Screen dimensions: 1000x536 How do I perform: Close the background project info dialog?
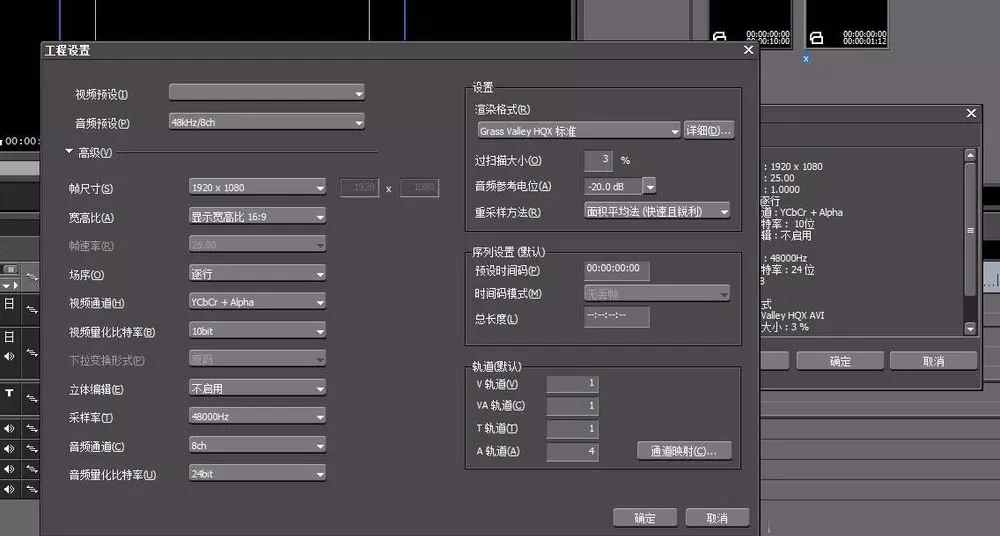[971, 113]
